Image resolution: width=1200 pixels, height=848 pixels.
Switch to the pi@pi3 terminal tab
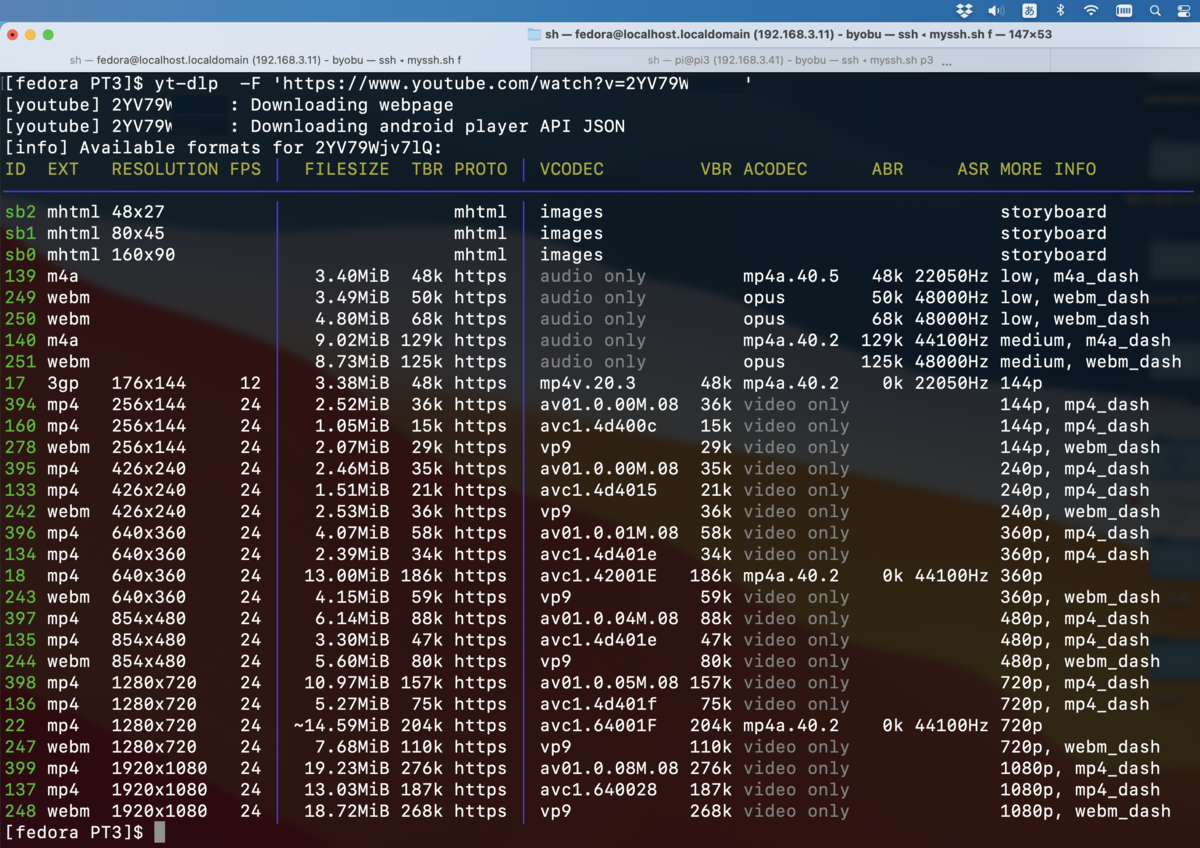click(790, 60)
